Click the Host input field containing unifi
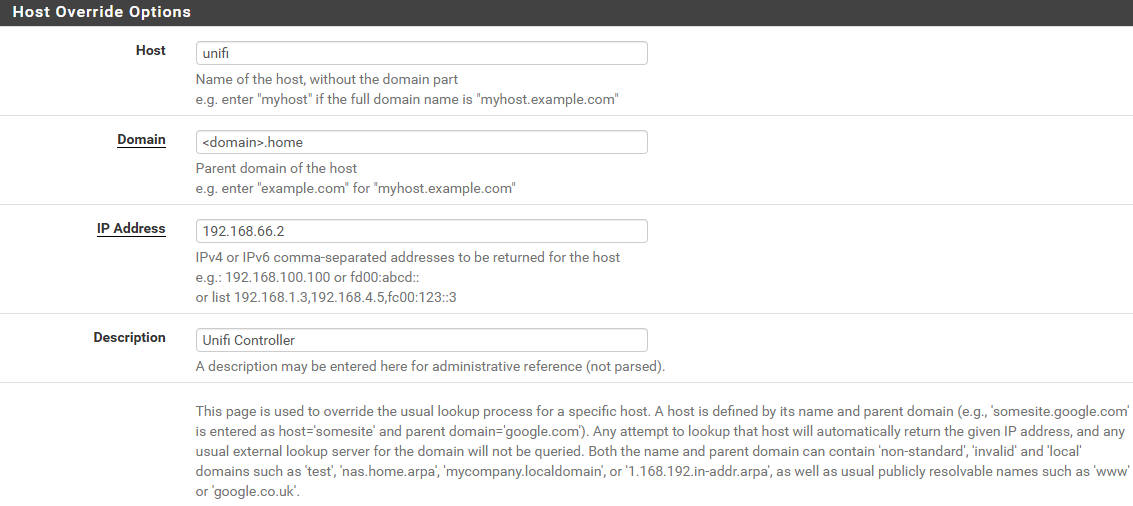1133x506 pixels. [x=421, y=53]
